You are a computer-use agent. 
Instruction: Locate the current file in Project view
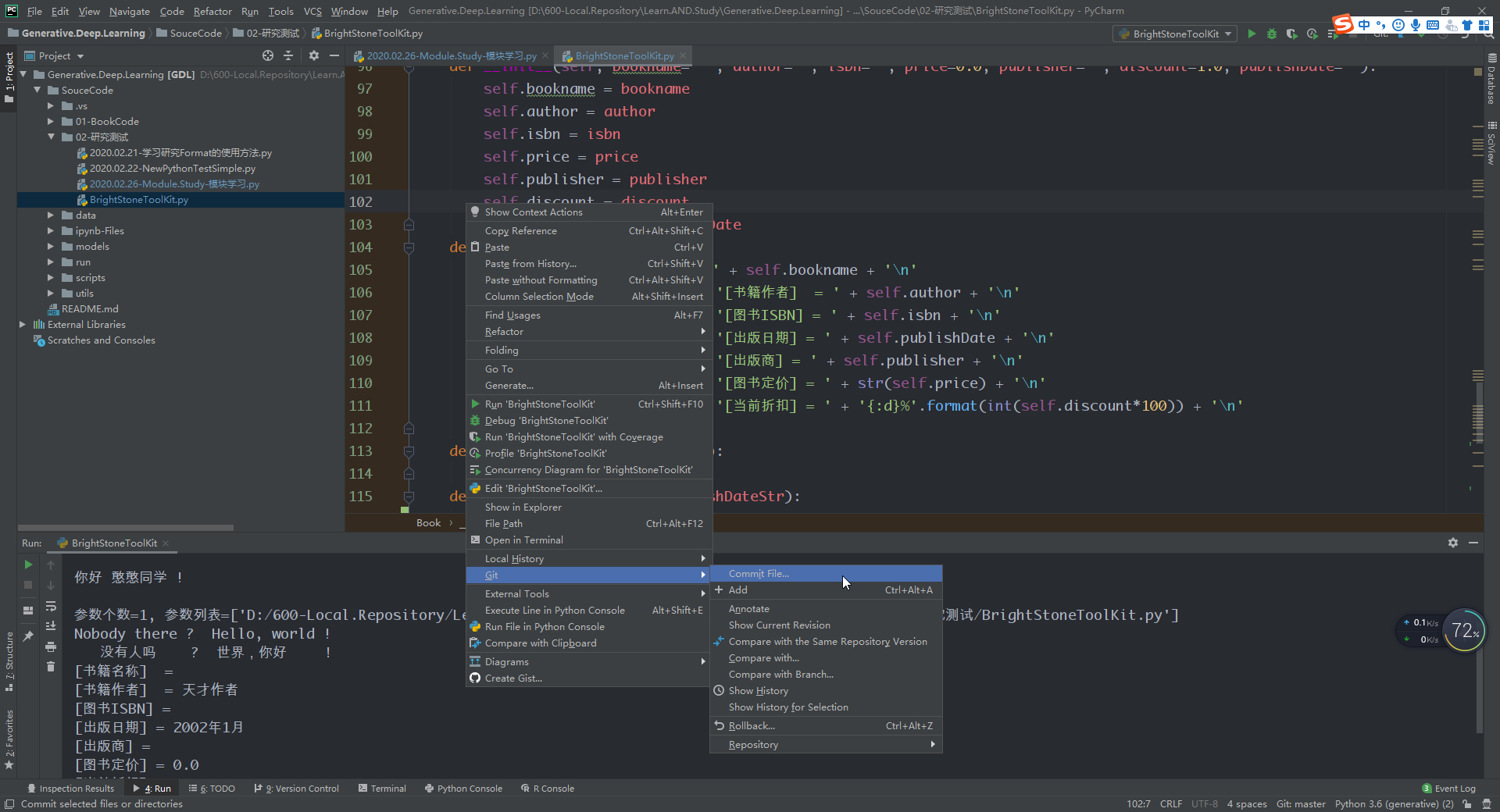pyautogui.click(x=268, y=55)
